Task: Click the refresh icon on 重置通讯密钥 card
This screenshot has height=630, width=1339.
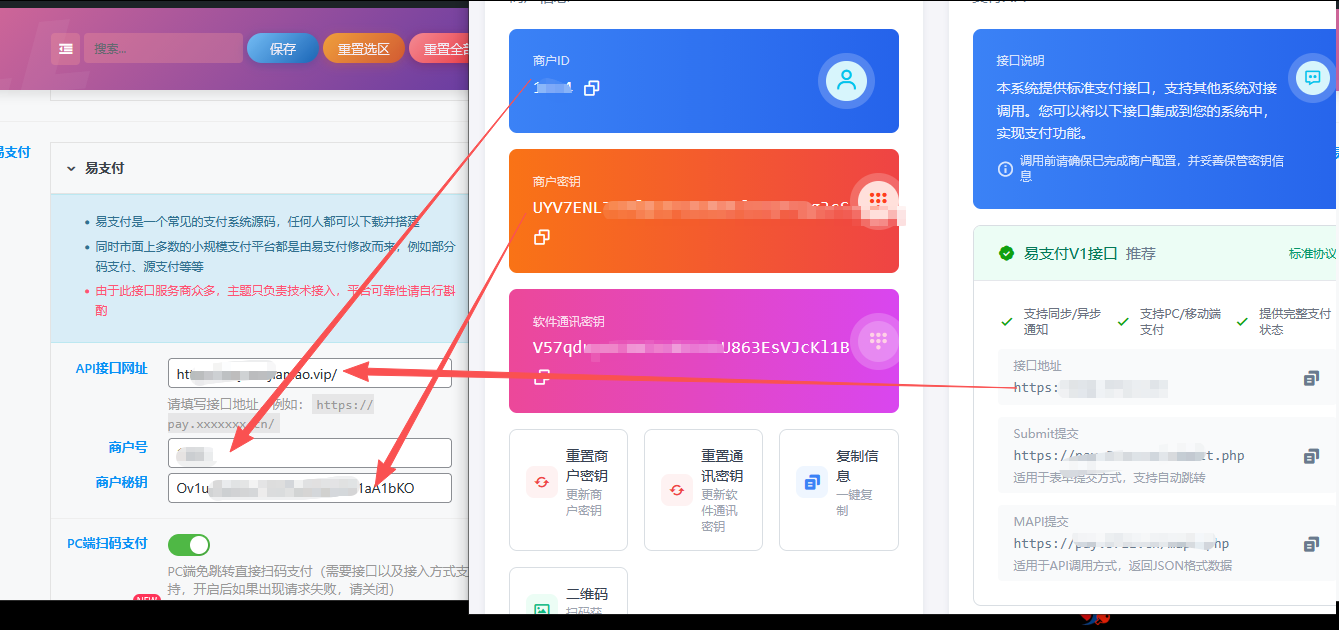Action: [x=674, y=490]
